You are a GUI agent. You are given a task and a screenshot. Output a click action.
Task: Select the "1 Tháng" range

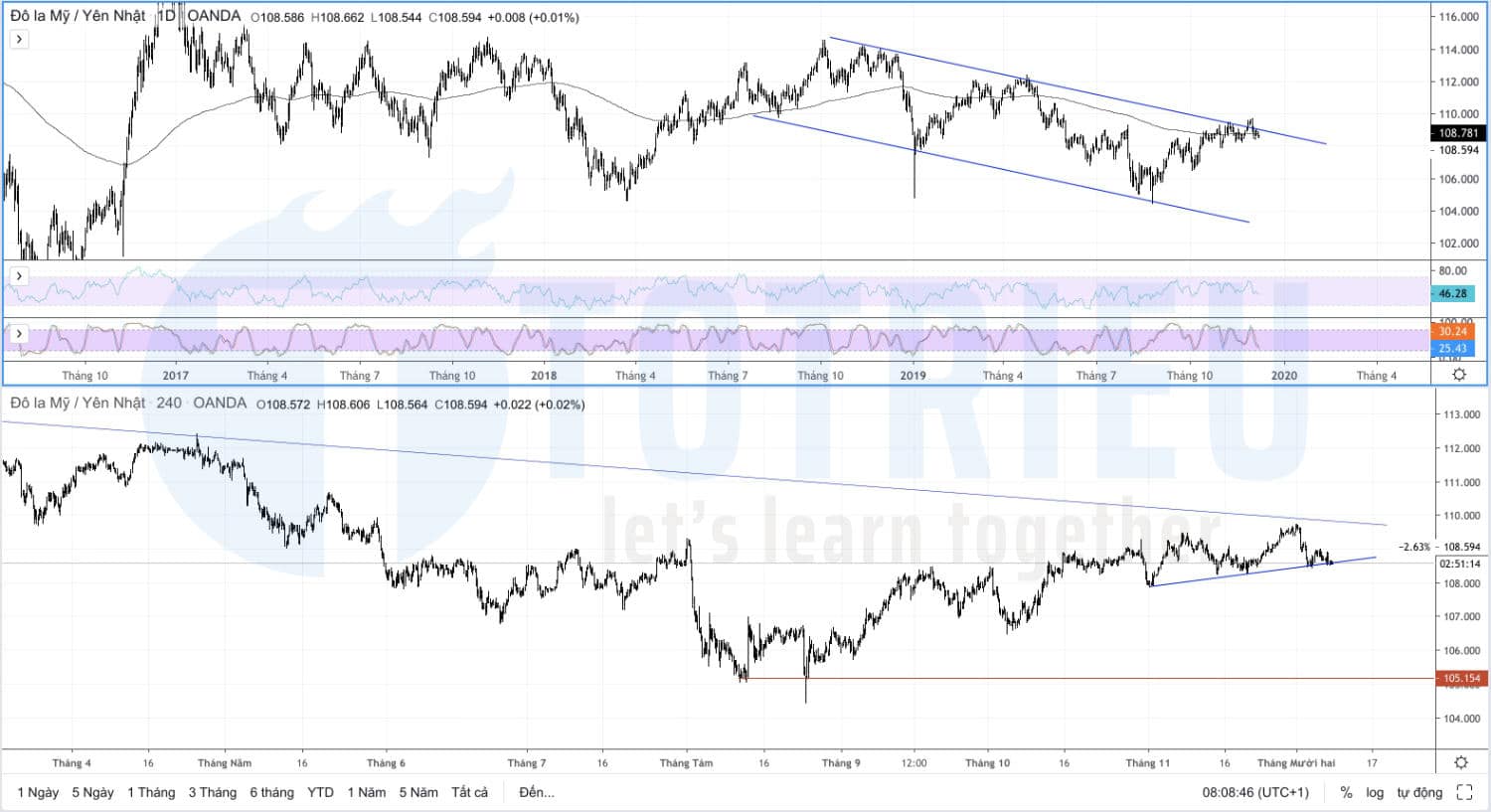click(149, 792)
